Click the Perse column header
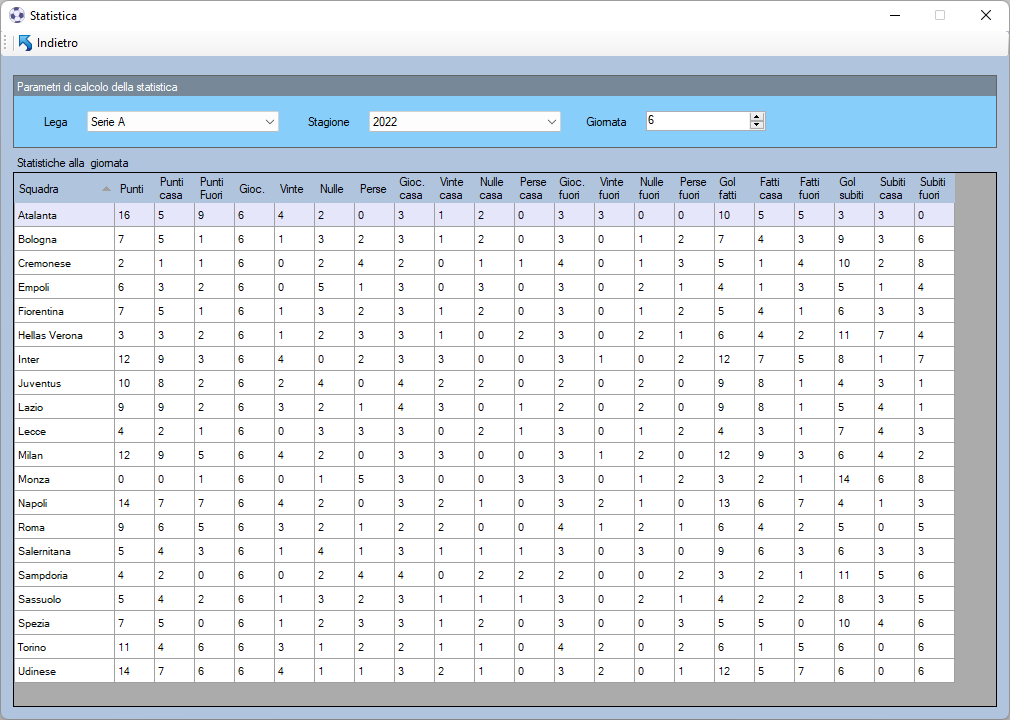The height and width of the screenshot is (720, 1010). pyautogui.click(x=374, y=189)
